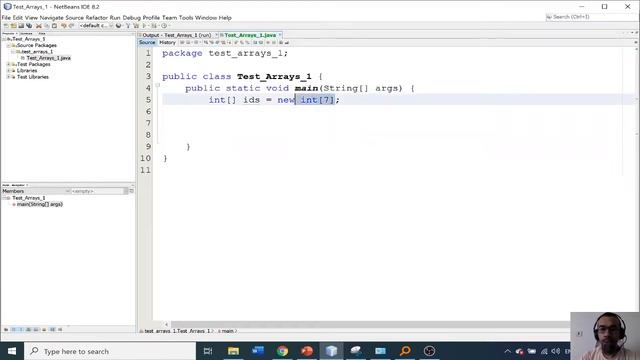
Task: Select Test_Arrays_1.java in Projects tree
Action: pos(48,58)
